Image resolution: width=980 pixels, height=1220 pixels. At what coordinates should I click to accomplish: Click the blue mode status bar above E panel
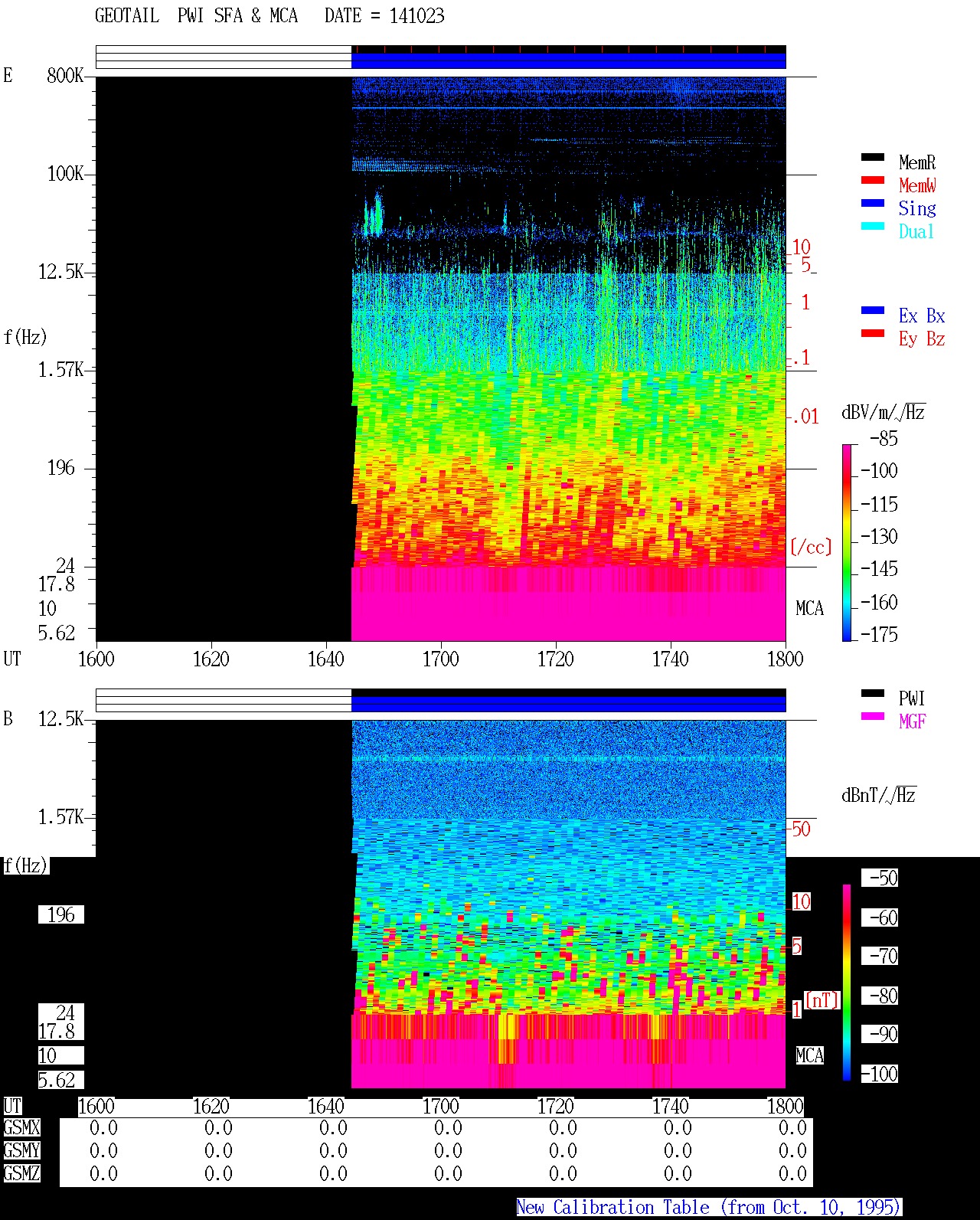coord(568,61)
